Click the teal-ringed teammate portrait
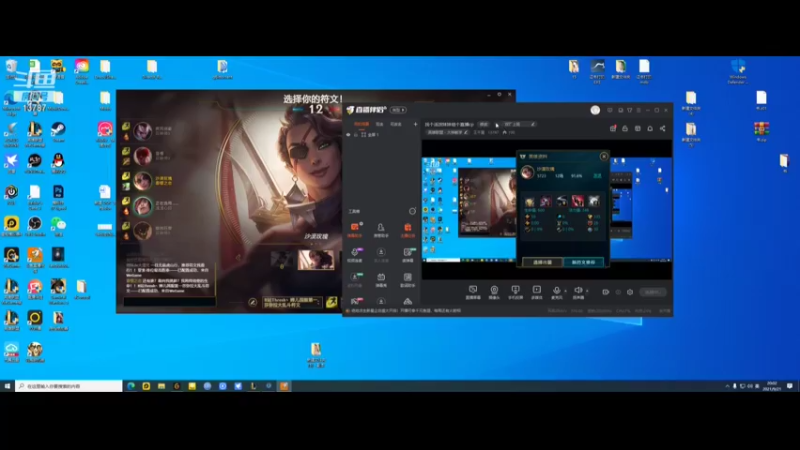The width and height of the screenshot is (800, 450). tap(143, 206)
